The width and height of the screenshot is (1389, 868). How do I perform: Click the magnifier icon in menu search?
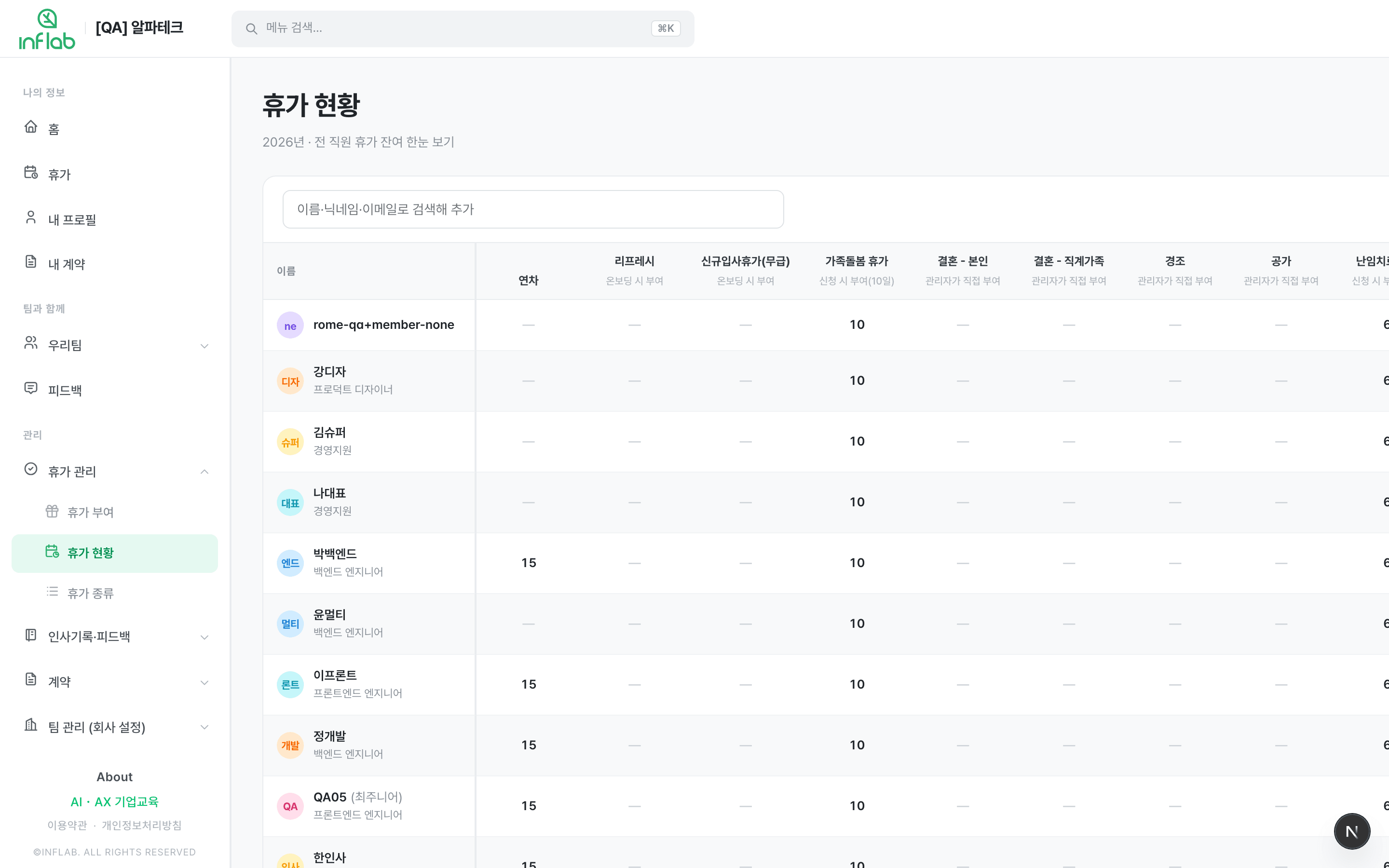[251, 29]
